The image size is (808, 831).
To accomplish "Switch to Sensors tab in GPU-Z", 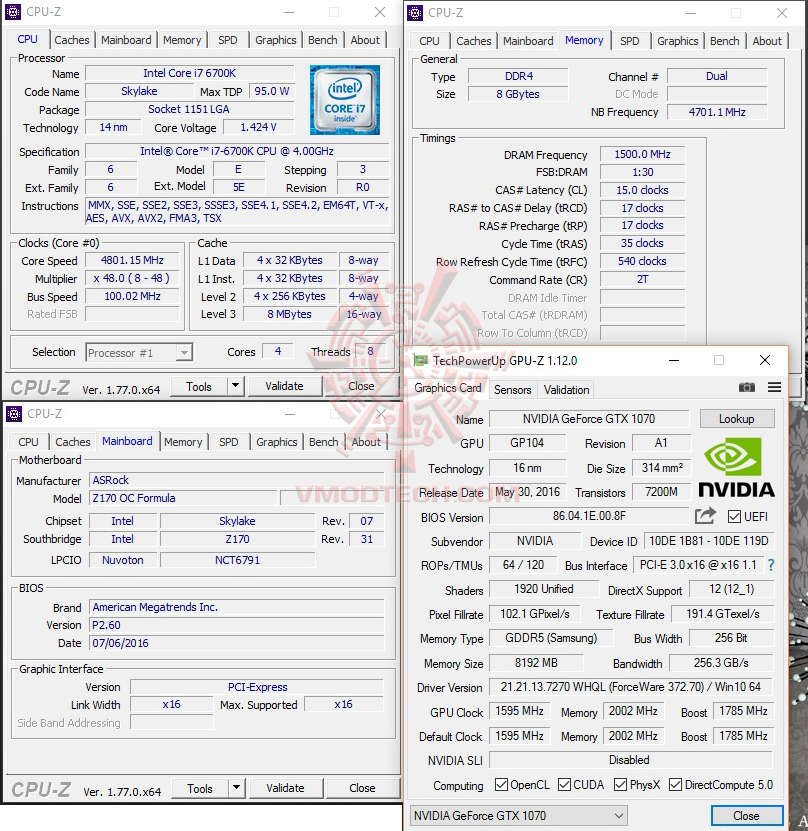I will point(512,390).
